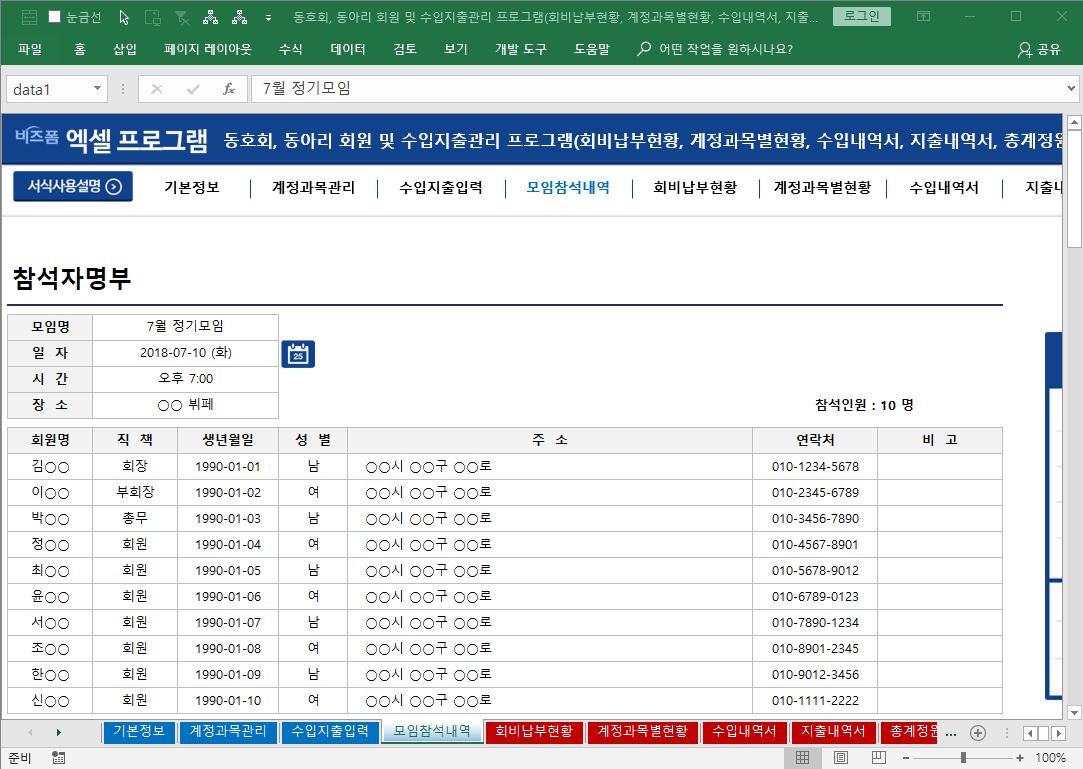The image size is (1083, 769).
Task: Open the Name Box dropdown for data1
Action: [x=98, y=89]
